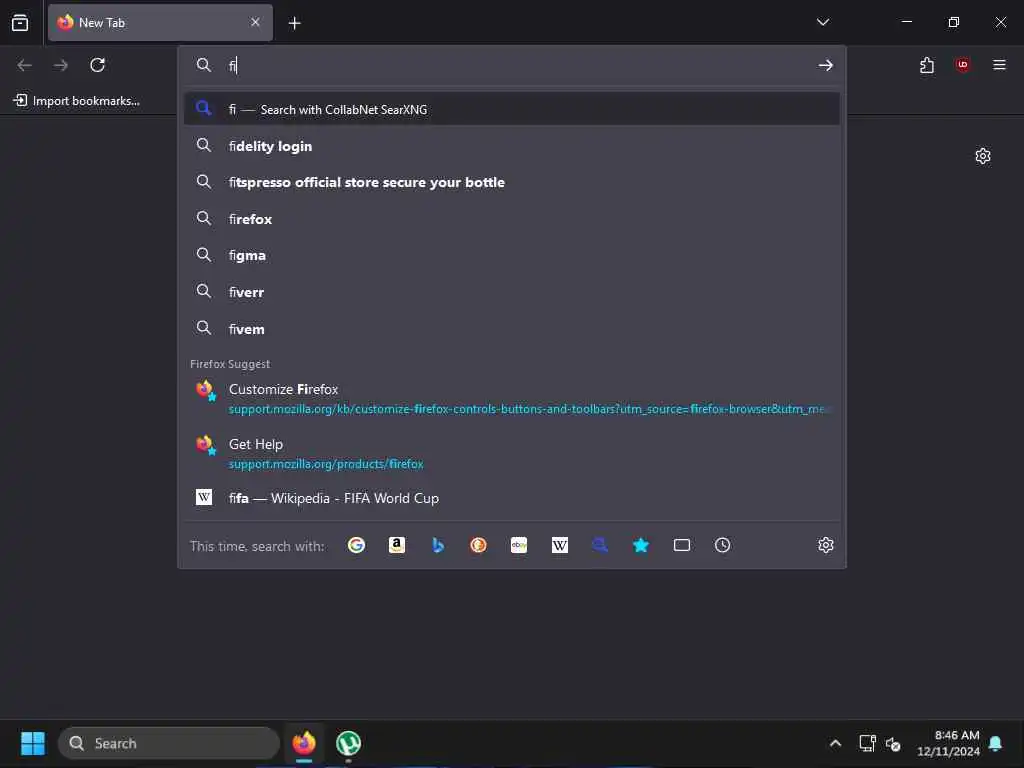Open the Windows Start menu
This screenshot has height=768, width=1024.
tap(33, 743)
